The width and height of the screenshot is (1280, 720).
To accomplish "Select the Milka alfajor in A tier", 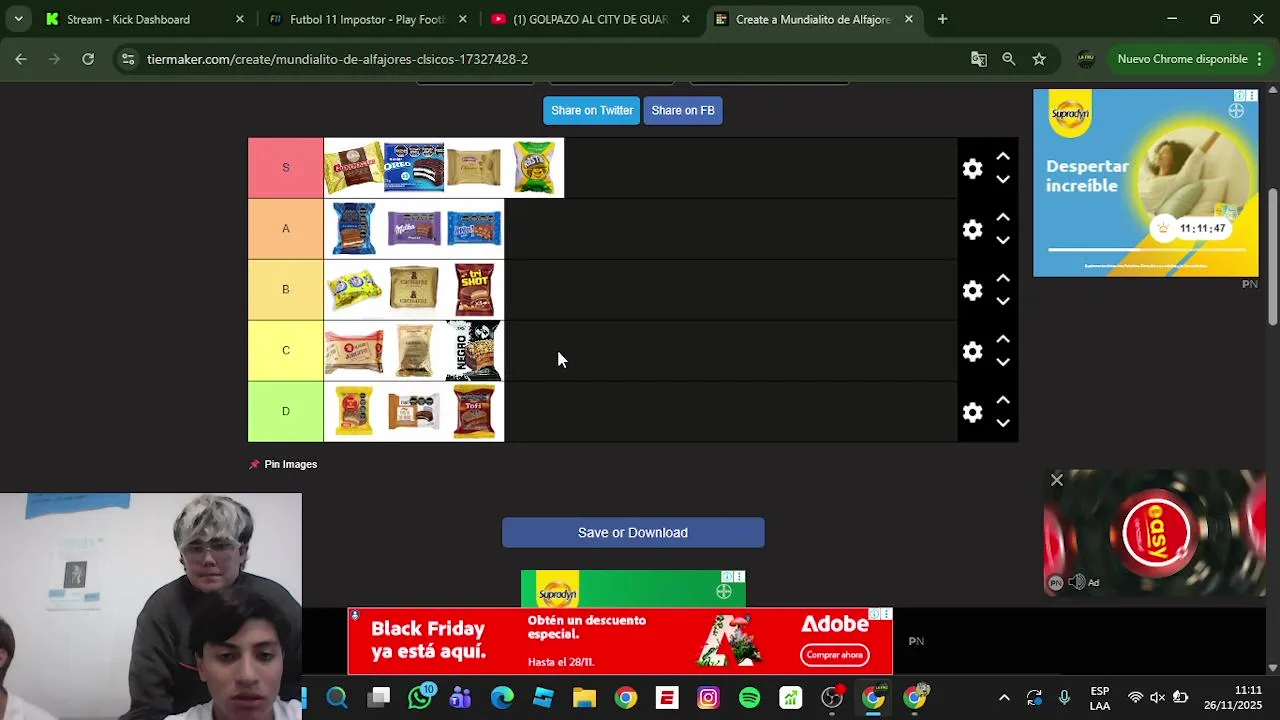I will tap(414, 229).
